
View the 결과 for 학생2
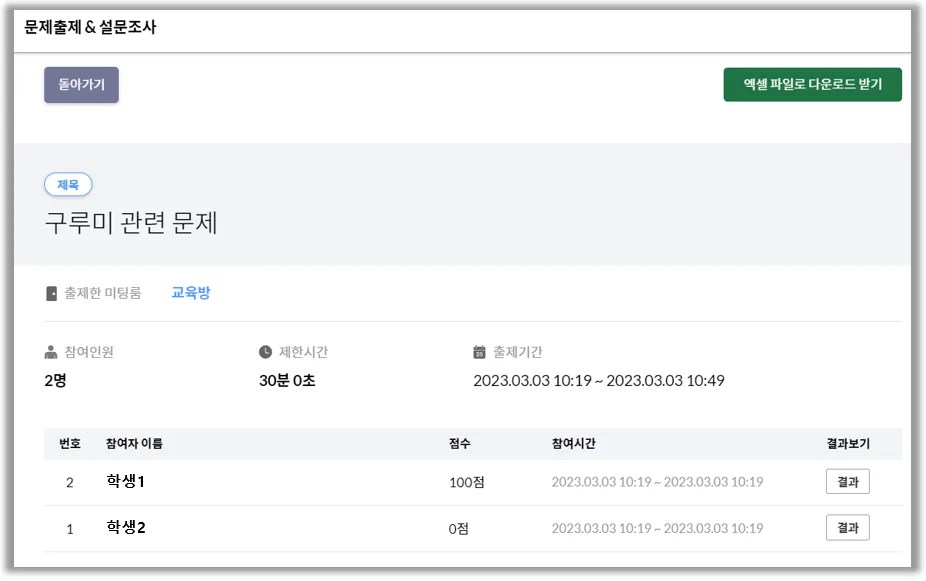(847, 528)
